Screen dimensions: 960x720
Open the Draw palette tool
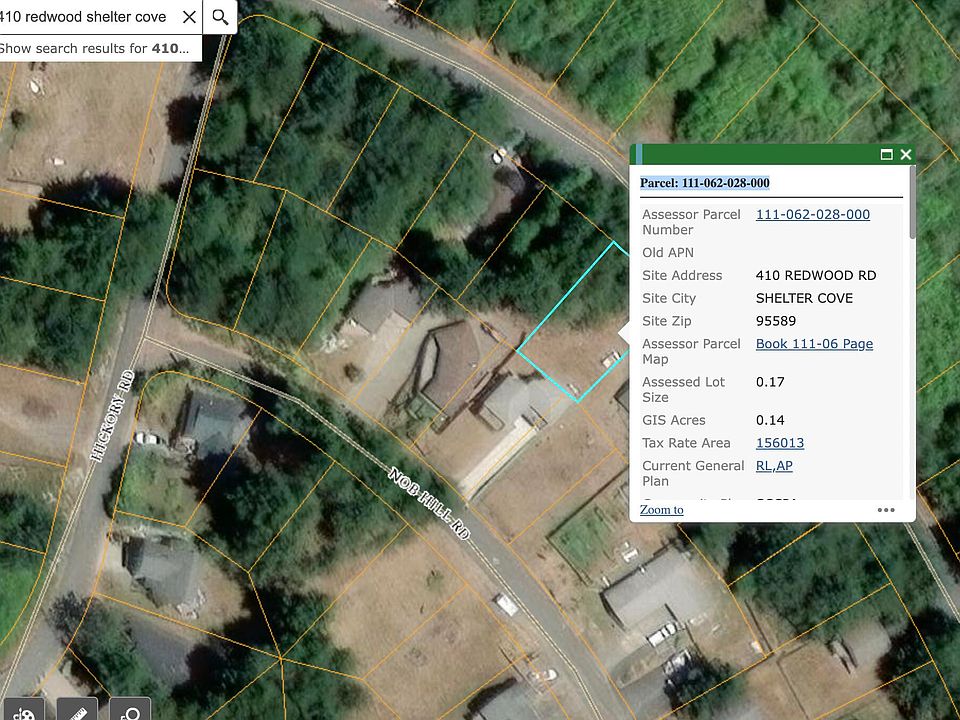24,710
